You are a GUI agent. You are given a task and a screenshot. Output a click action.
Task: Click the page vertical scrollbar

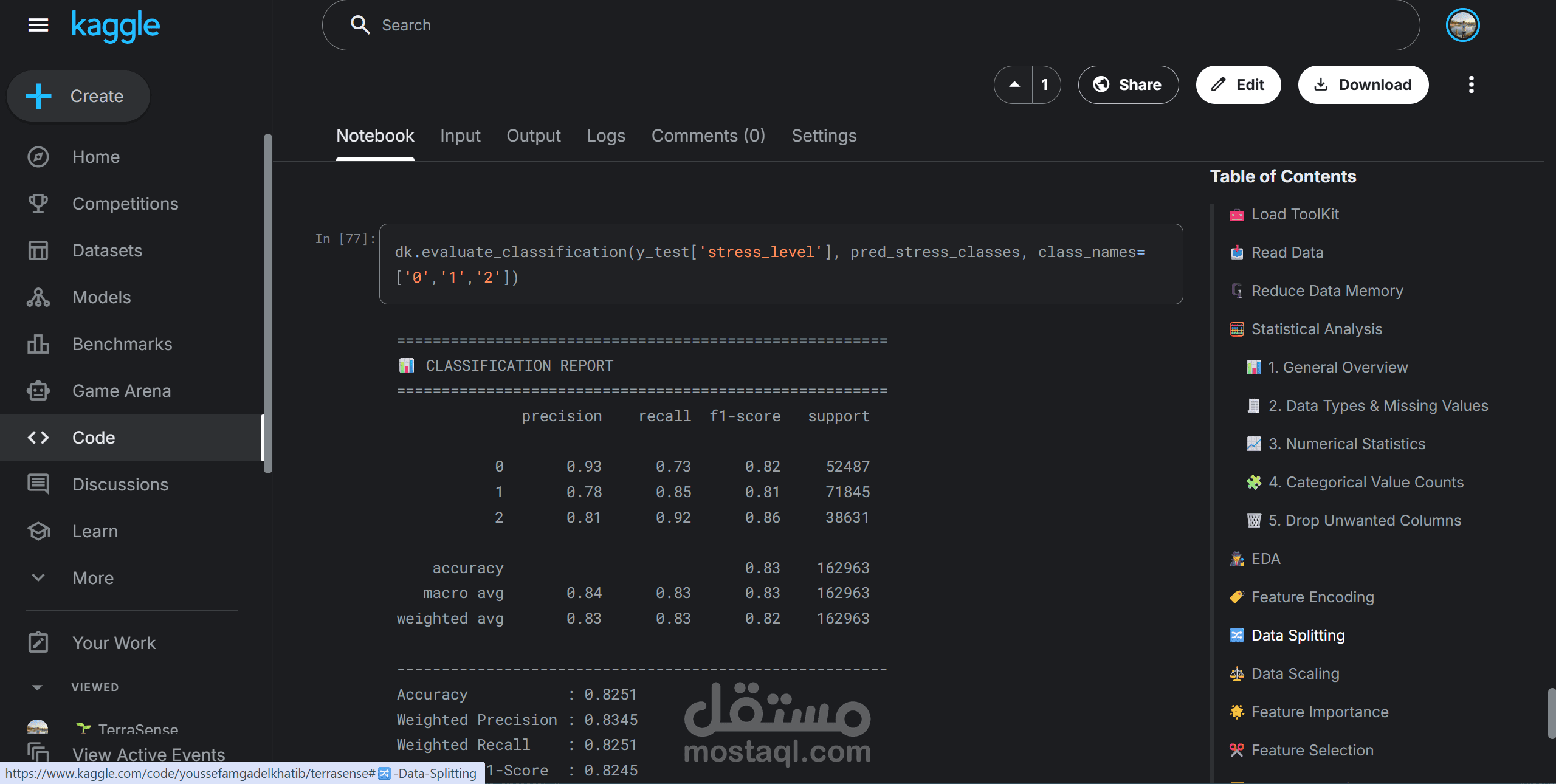pyautogui.click(x=1551, y=712)
